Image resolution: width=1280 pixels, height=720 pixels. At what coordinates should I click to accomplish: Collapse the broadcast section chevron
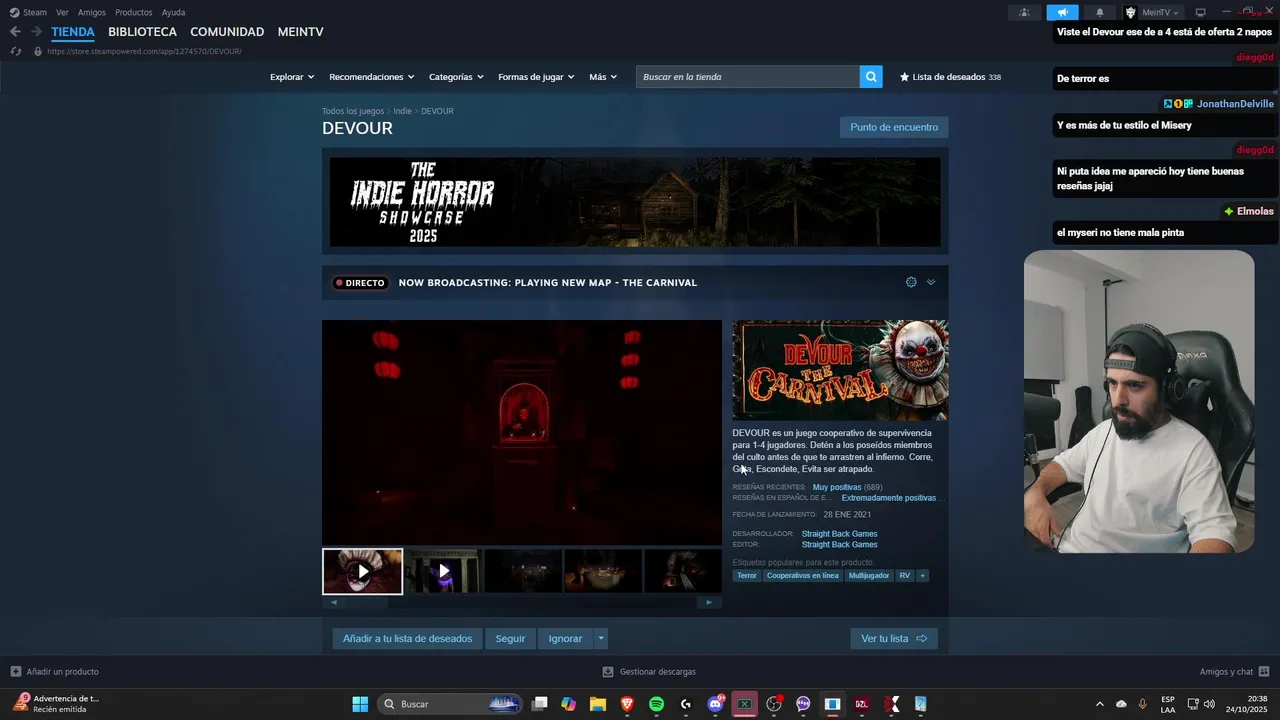931,282
